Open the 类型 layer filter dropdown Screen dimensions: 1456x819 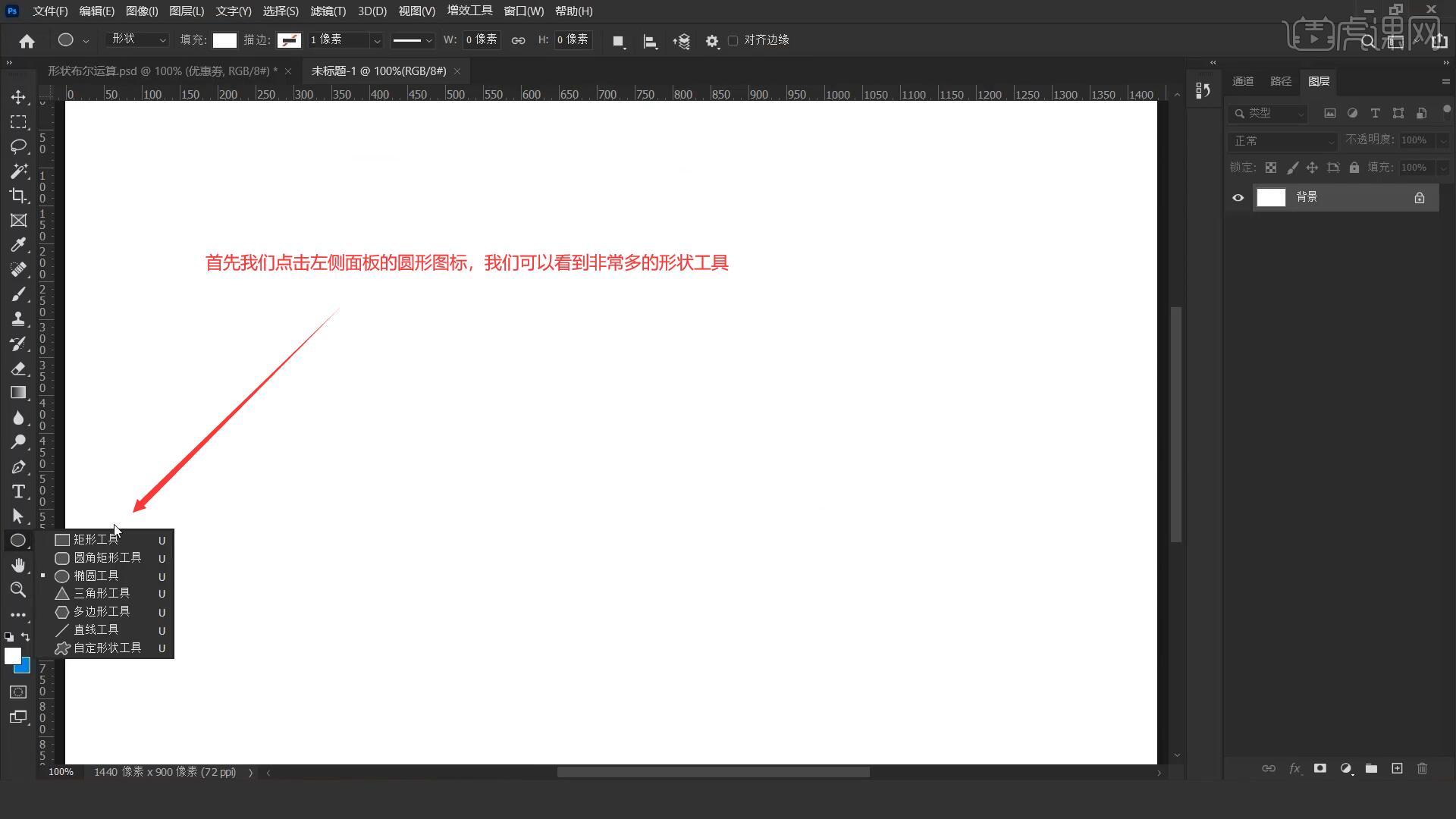(1267, 113)
